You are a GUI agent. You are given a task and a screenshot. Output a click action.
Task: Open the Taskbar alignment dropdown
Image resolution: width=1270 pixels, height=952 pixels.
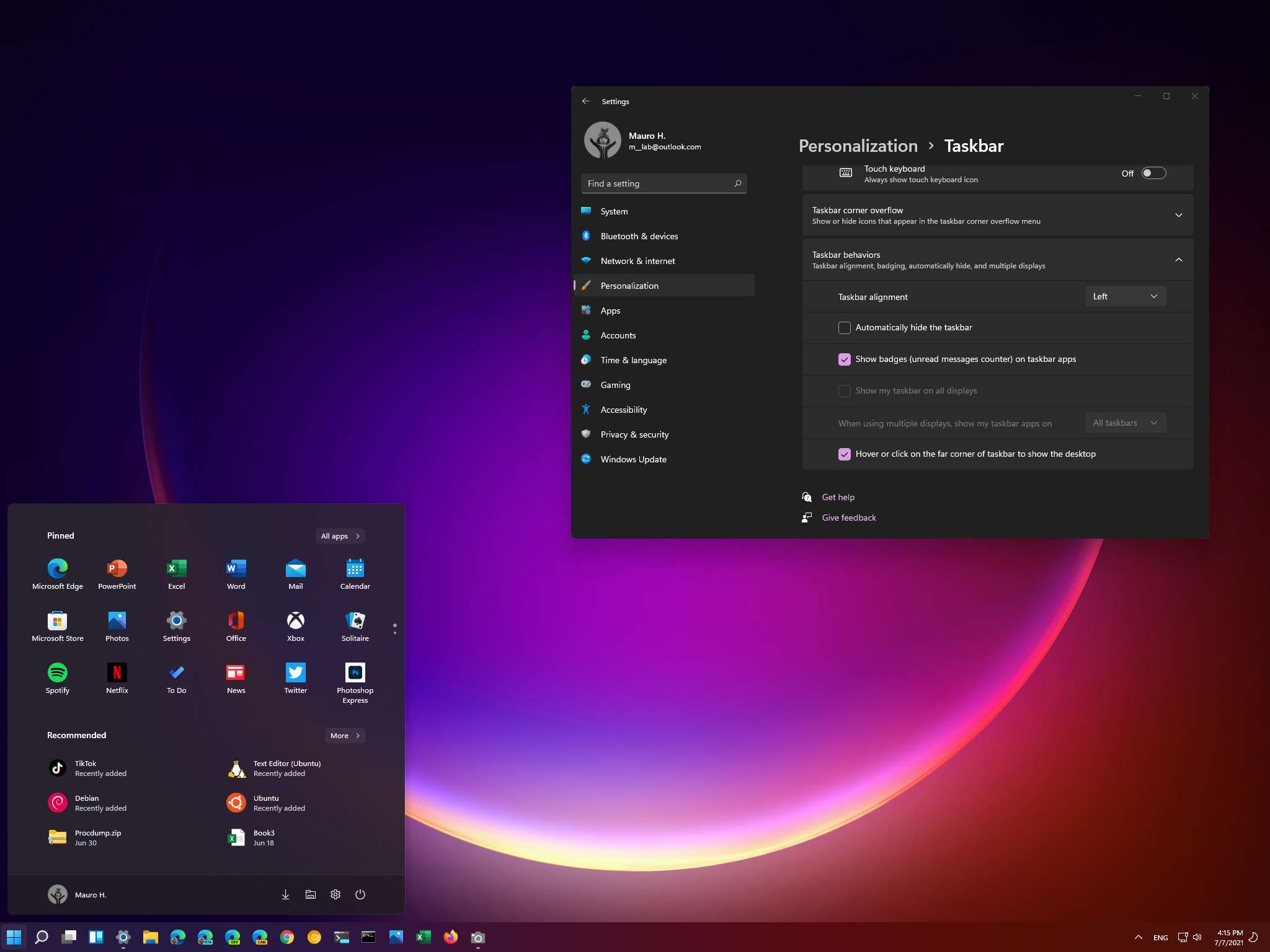point(1125,296)
